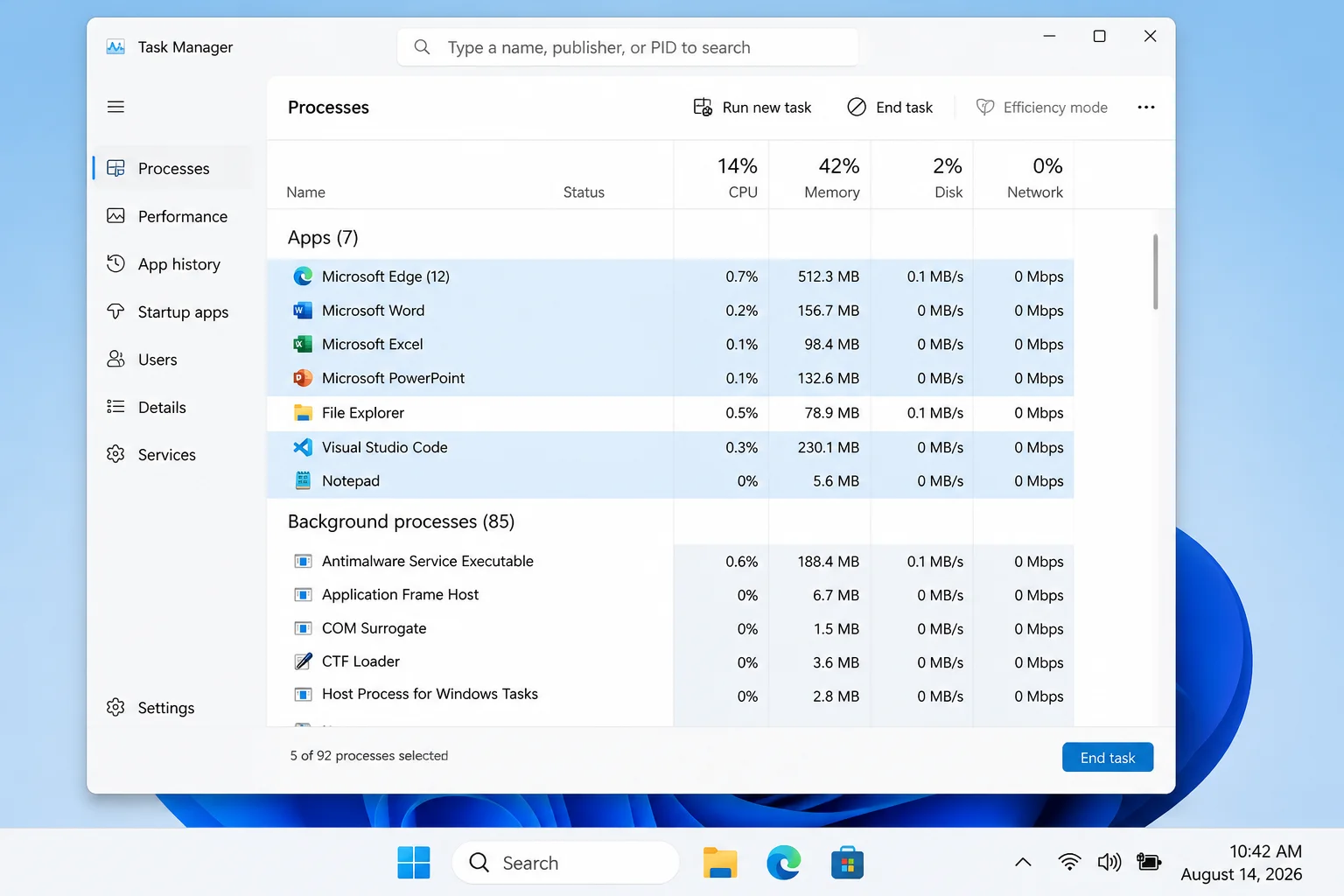Viewport: 1344px width, 896px height.
Task: Click the App history sidebar icon
Action: pyautogui.click(x=115, y=263)
